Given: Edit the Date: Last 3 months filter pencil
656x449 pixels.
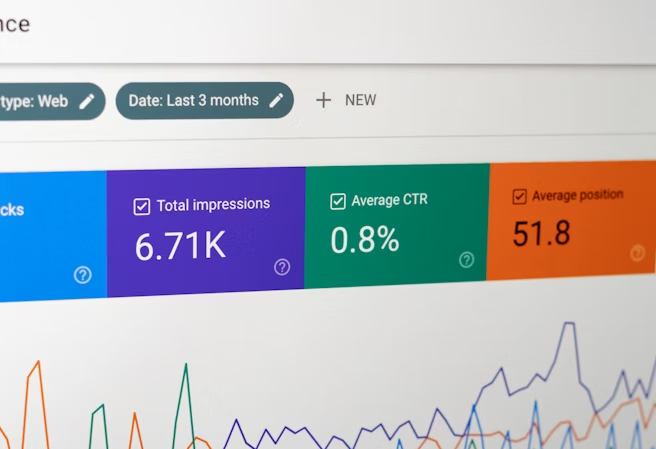Looking at the screenshot, I should [x=275, y=100].
